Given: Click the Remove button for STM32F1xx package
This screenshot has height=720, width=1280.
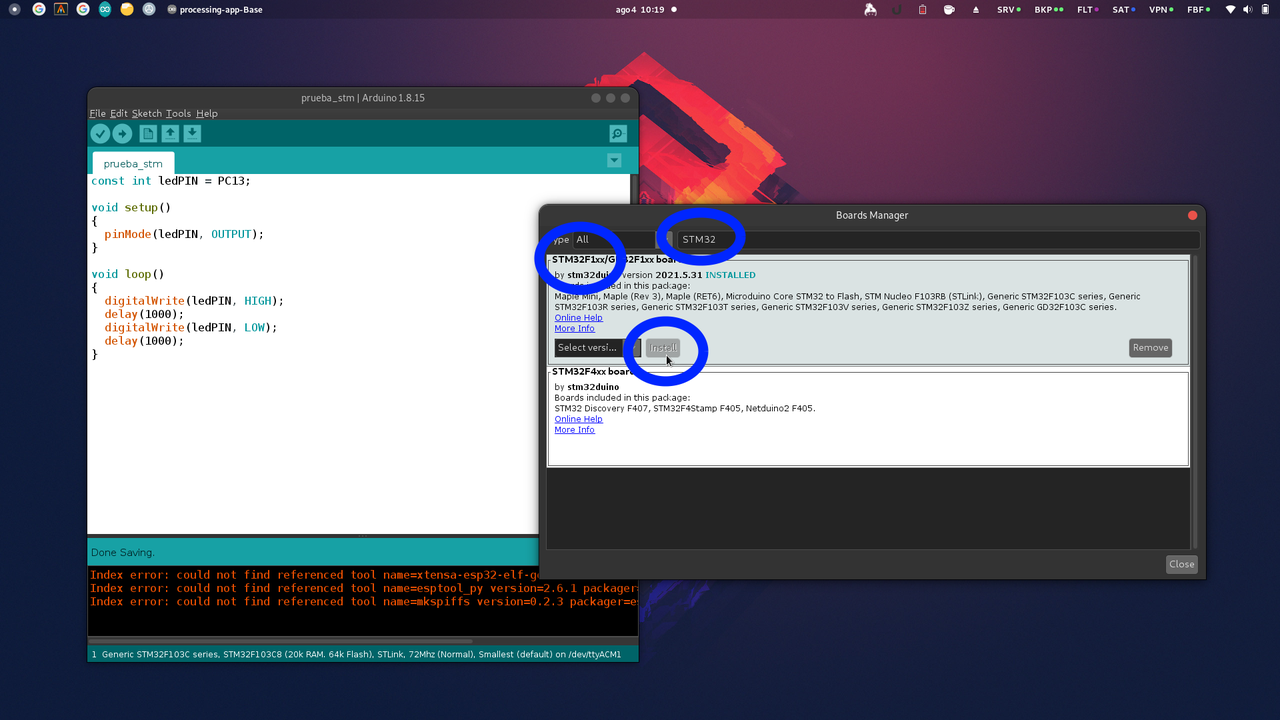Looking at the screenshot, I should (1150, 347).
